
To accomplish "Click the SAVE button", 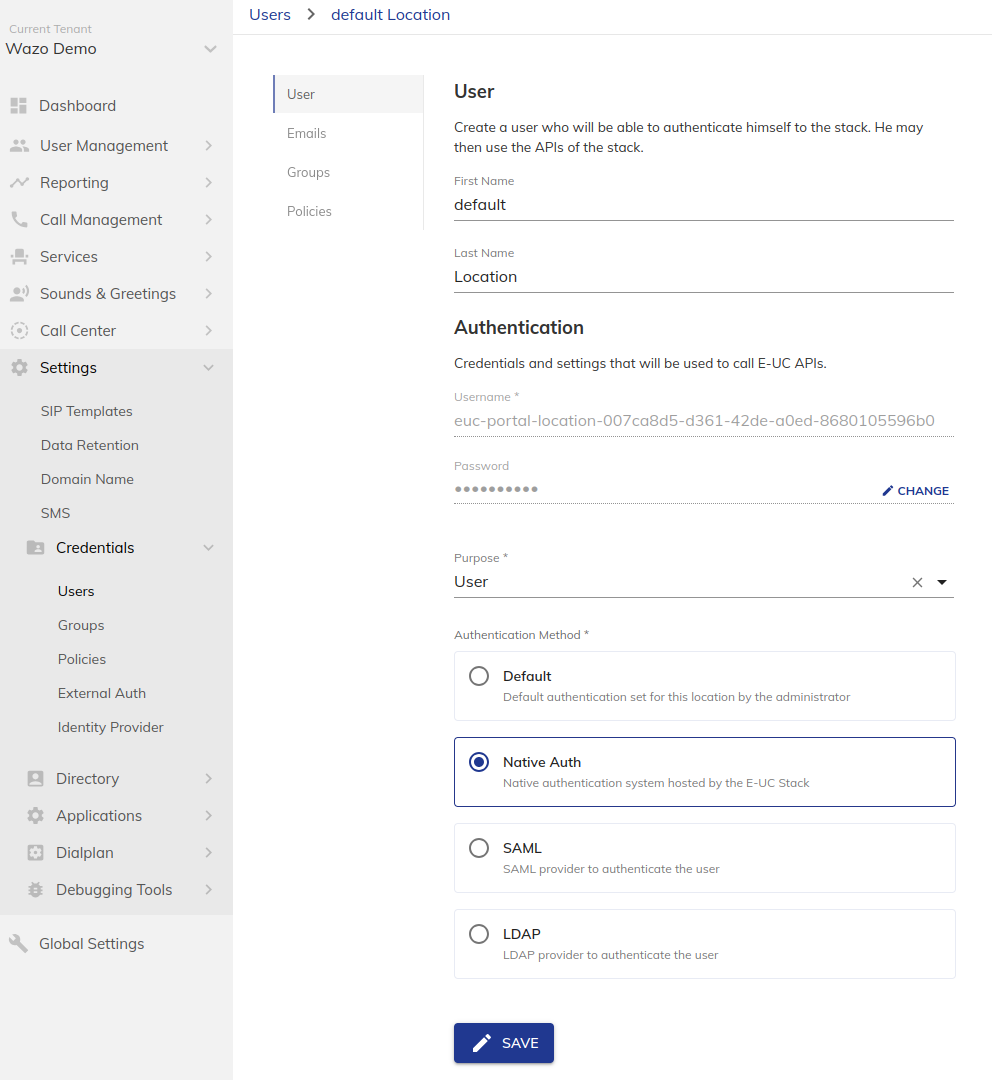I will tap(504, 1043).
